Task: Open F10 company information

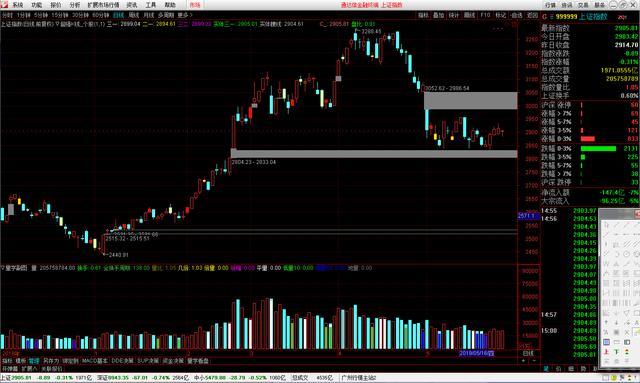Action: click(x=485, y=15)
